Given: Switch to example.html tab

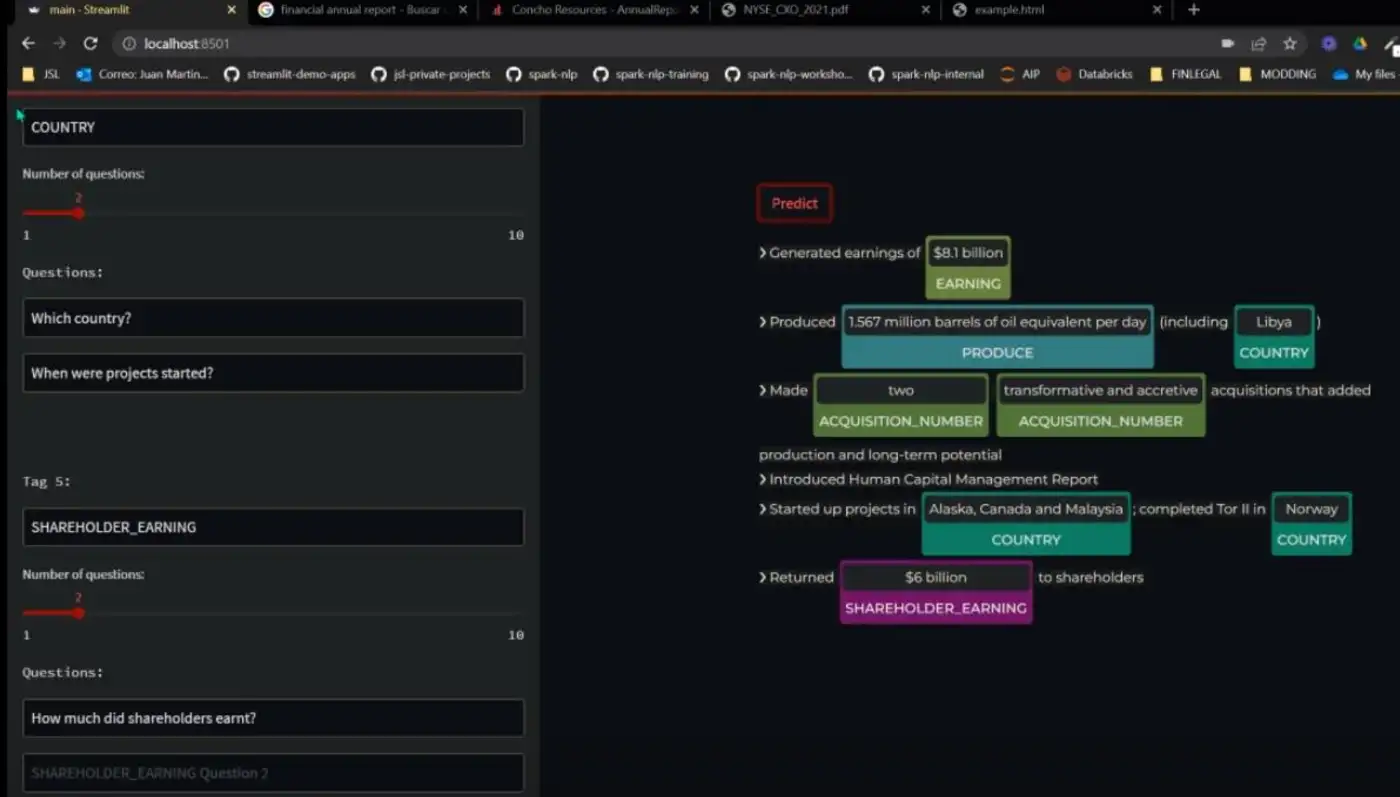Looking at the screenshot, I should click(1056, 10).
